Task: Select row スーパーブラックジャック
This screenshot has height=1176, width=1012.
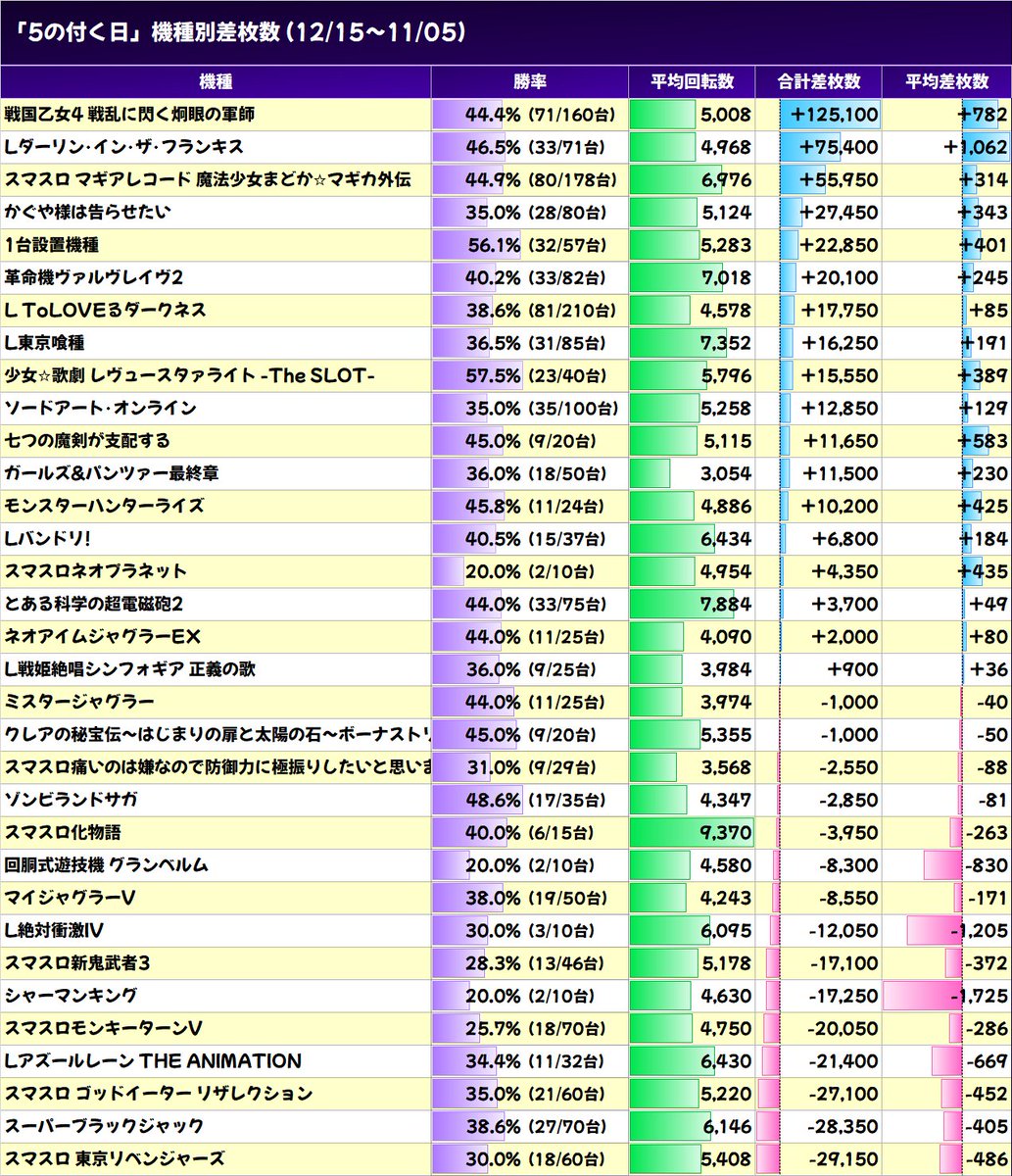Action: (506, 1127)
